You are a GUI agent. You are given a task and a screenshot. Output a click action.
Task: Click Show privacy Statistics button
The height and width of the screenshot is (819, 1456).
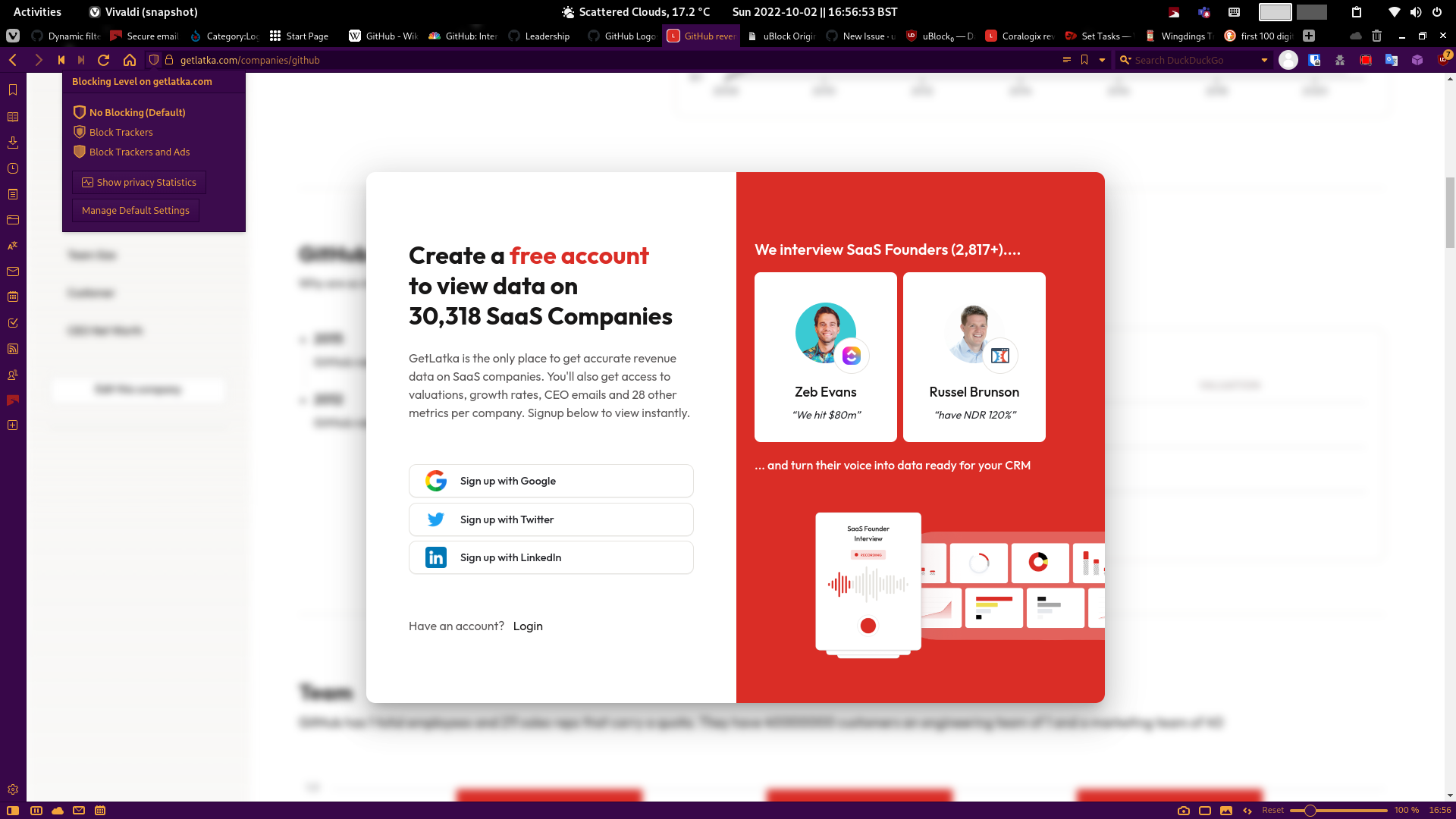(139, 182)
